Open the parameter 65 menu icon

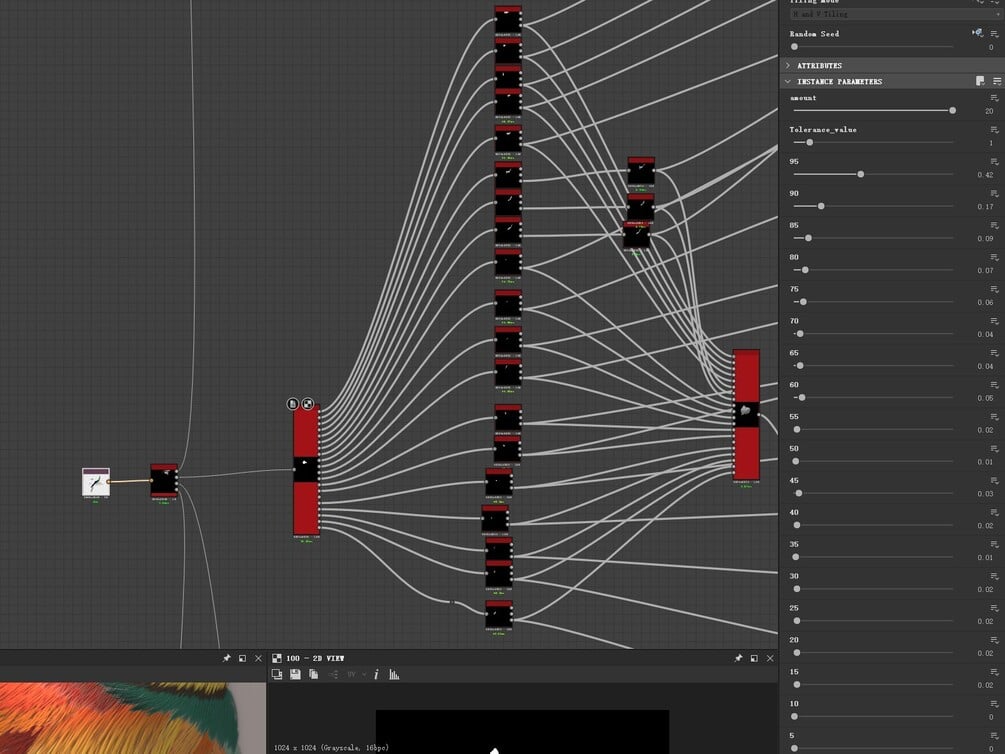coord(995,353)
